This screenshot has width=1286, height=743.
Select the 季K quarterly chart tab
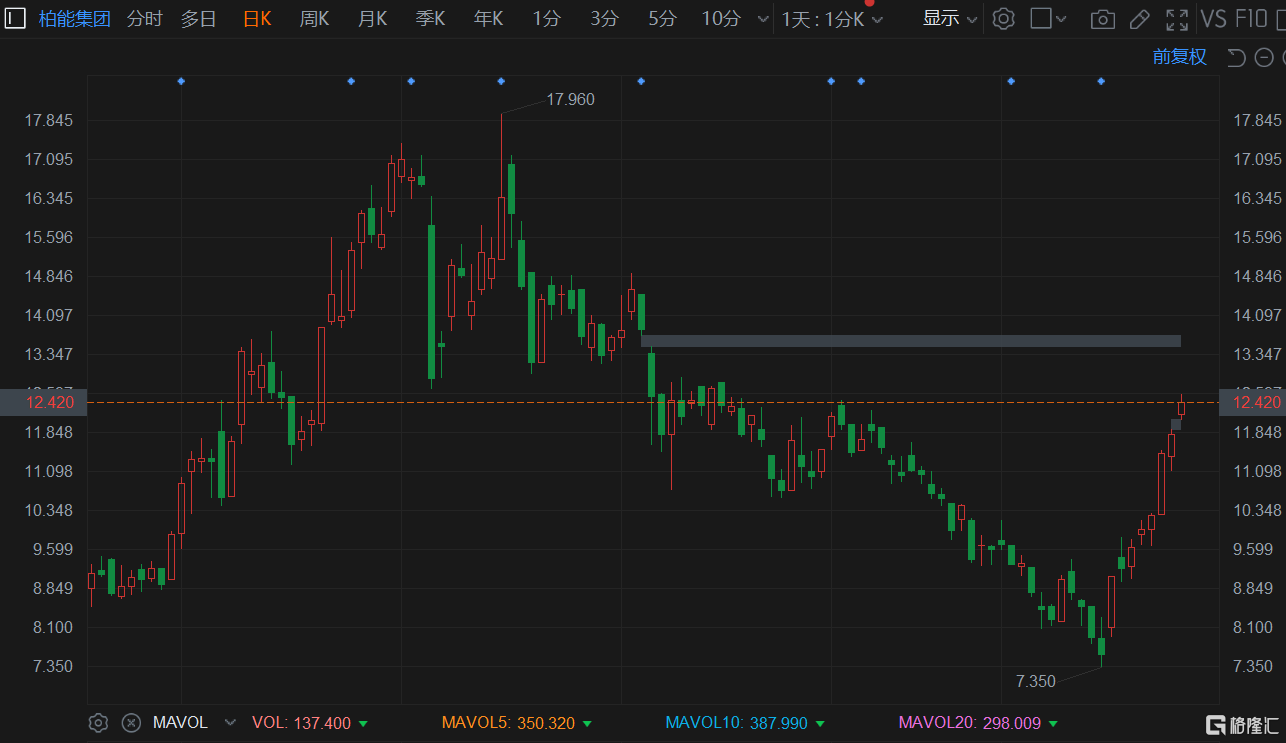click(430, 19)
